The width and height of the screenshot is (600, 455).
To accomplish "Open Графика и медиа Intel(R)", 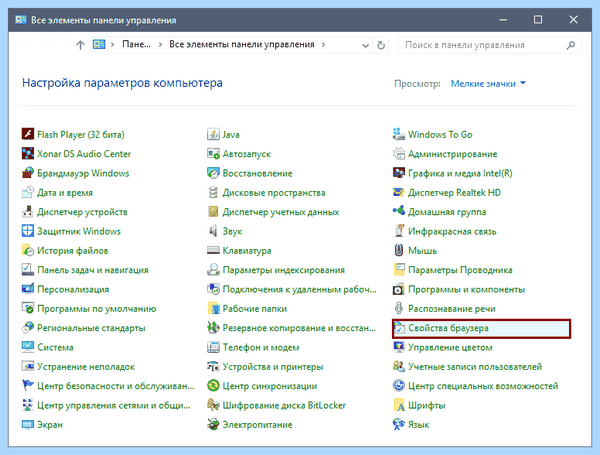I will (460, 173).
